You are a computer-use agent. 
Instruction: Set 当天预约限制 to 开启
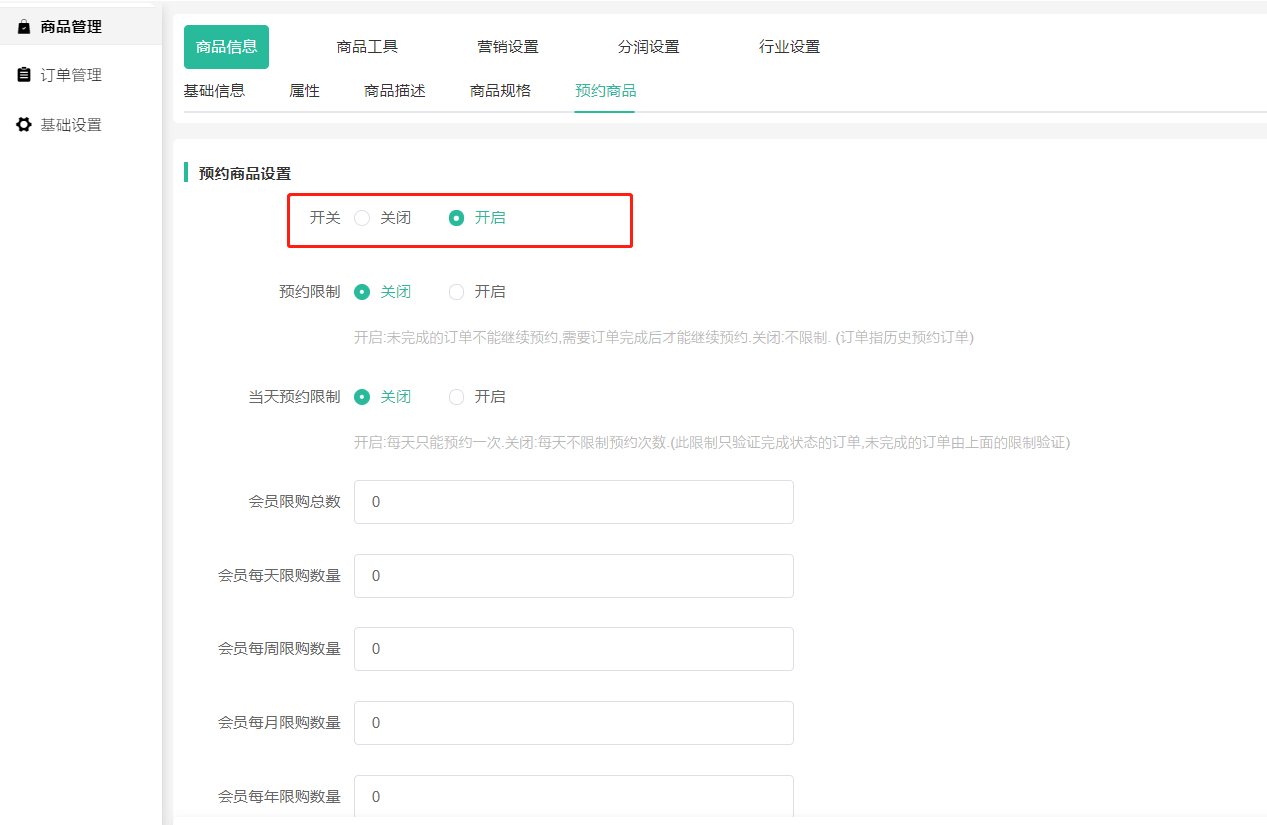click(x=477, y=397)
